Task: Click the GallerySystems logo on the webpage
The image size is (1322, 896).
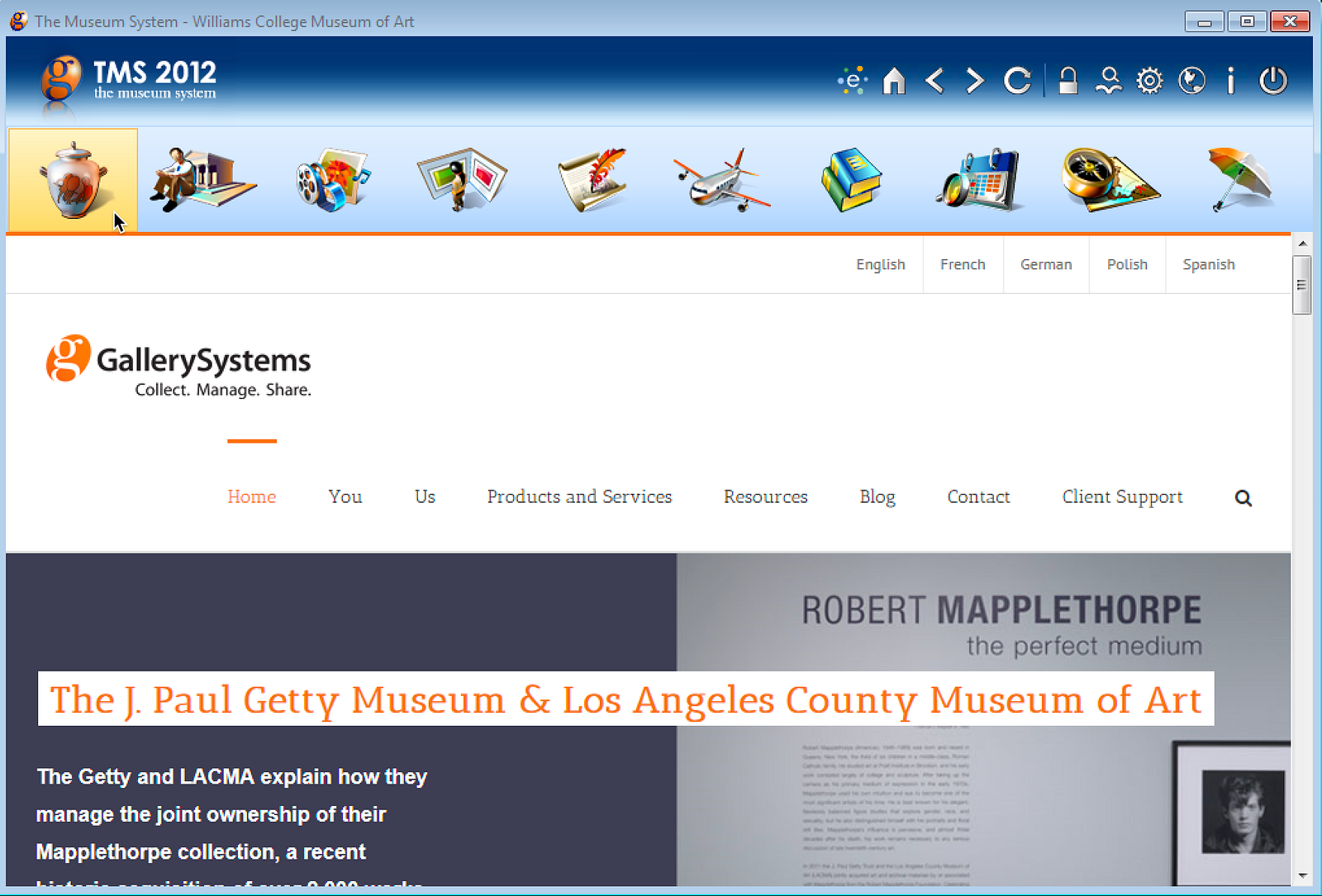Action: (x=178, y=367)
